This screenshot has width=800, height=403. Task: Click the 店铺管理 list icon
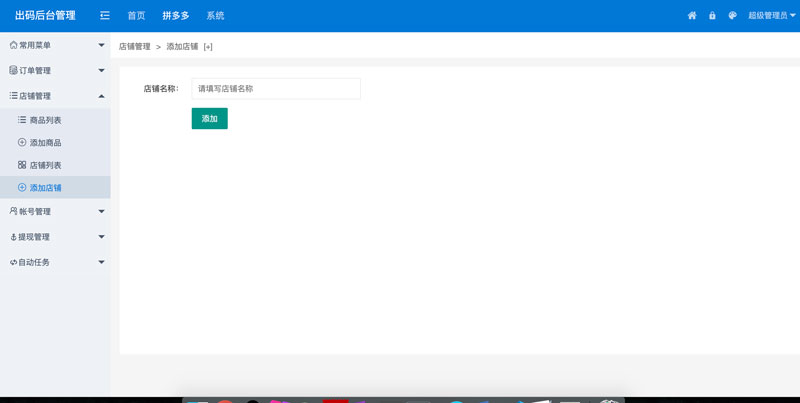coord(13,95)
